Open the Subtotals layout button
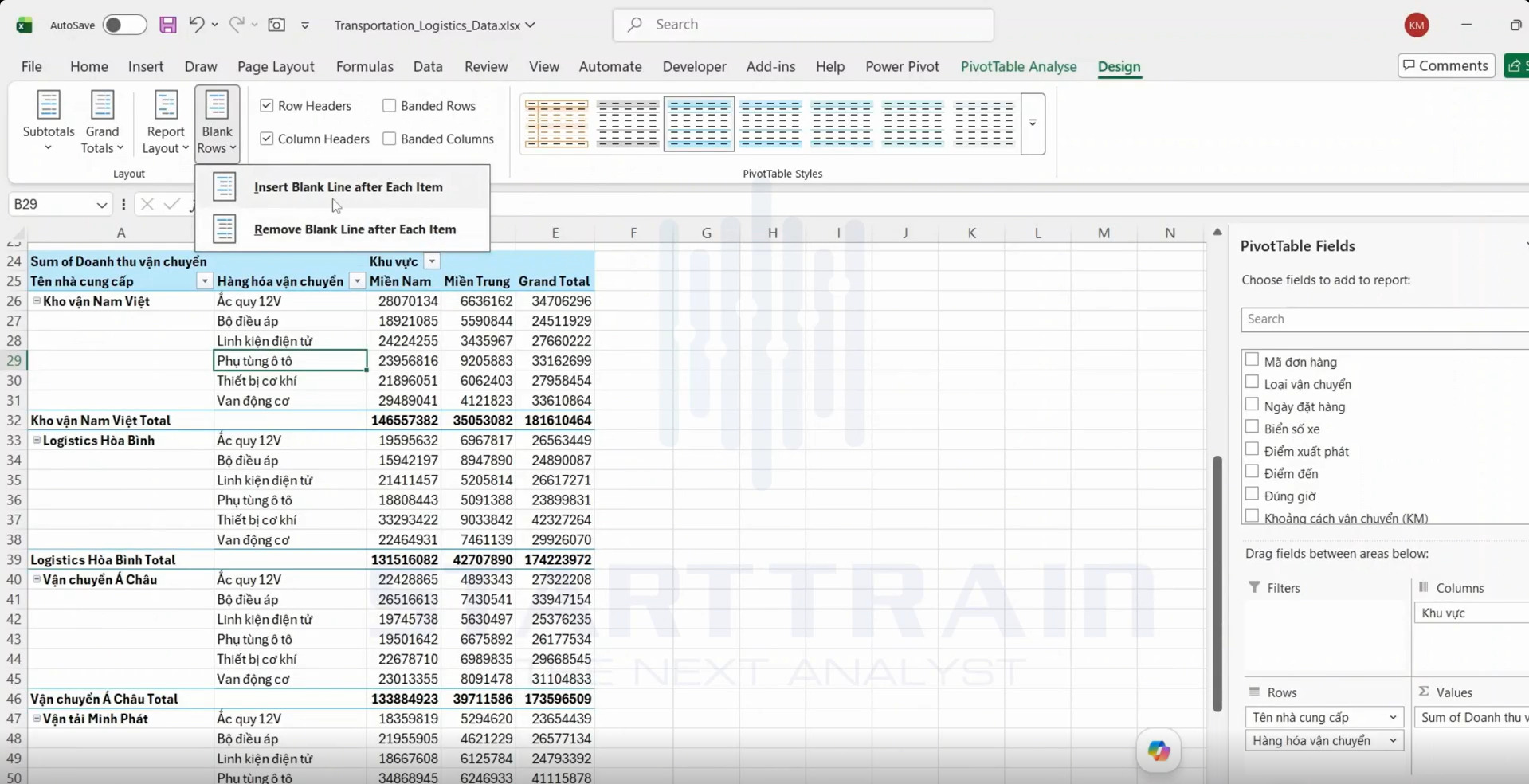Viewport: 1529px width, 784px height. (x=49, y=123)
